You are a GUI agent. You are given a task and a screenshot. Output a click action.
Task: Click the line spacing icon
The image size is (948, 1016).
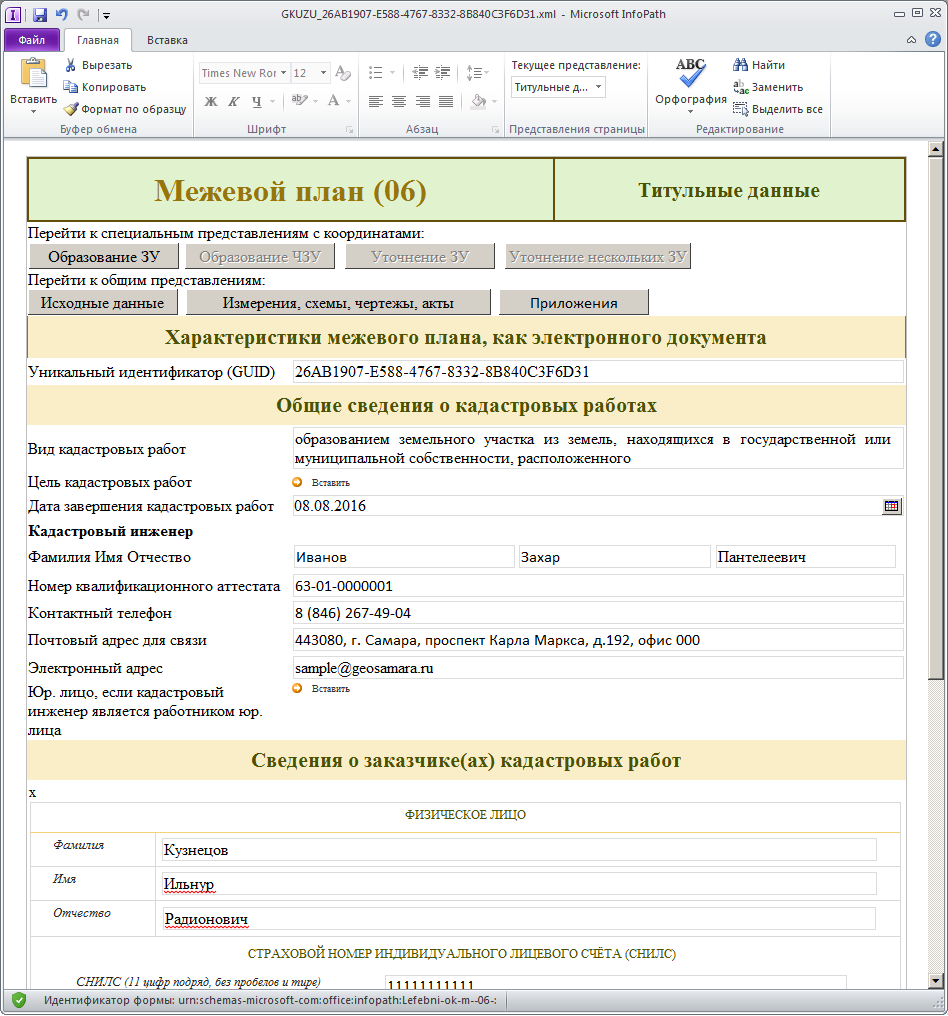click(x=474, y=73)
